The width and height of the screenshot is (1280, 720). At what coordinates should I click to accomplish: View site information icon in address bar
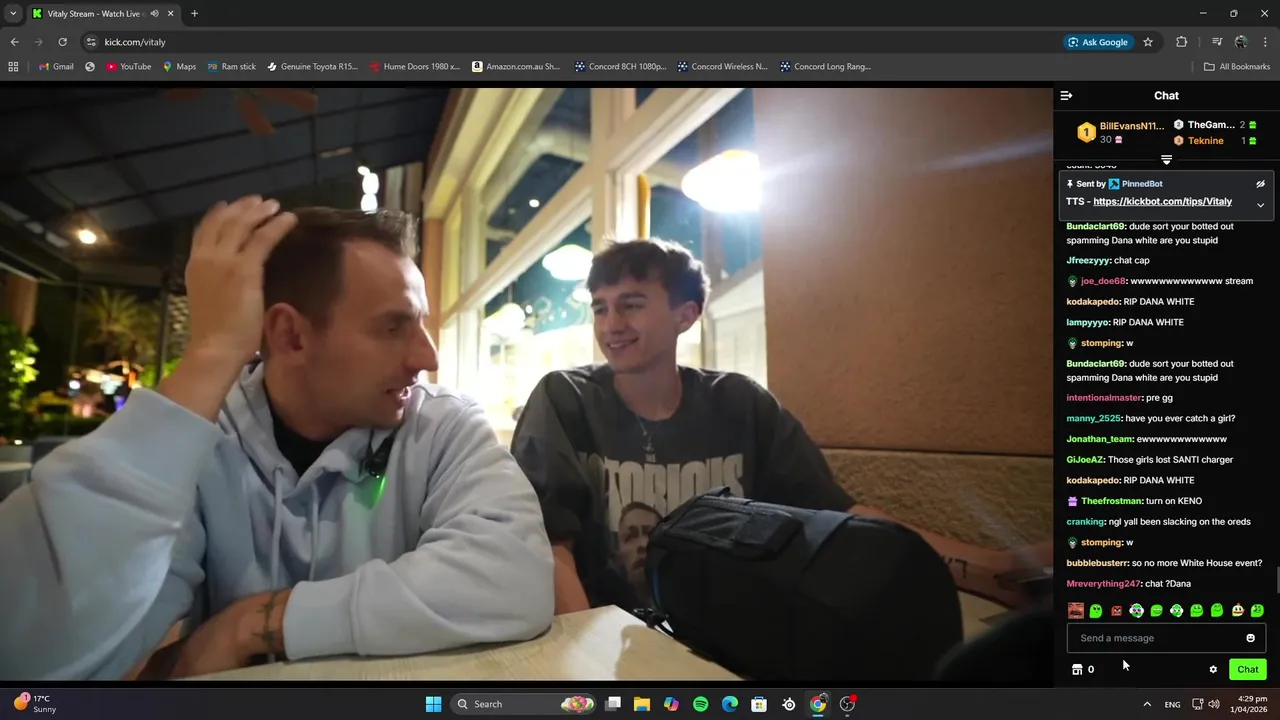(91, 42)
